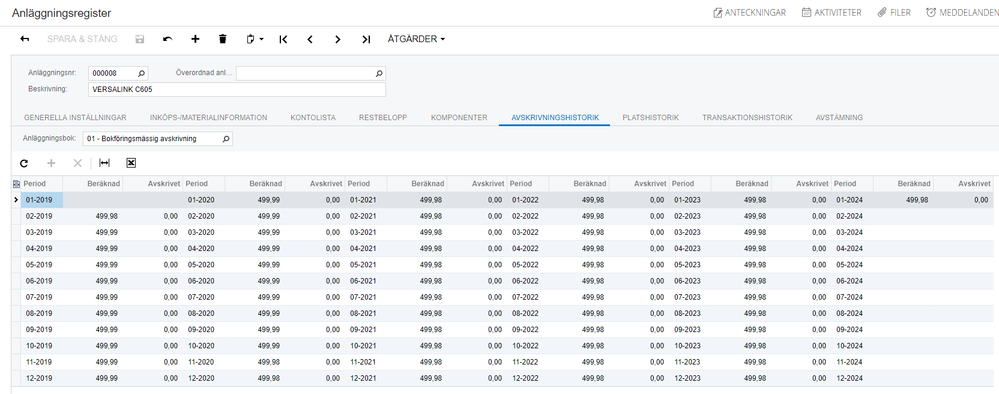The height and width of the screenshot is (394, 999).
Task: Open the Anläggningsbok selector lookup
Action: (x=226, y=138)
